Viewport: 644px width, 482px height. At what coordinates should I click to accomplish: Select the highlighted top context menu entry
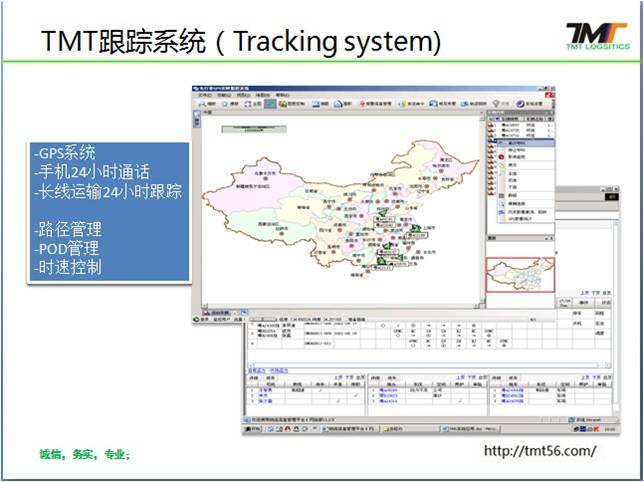pos(526,143)
